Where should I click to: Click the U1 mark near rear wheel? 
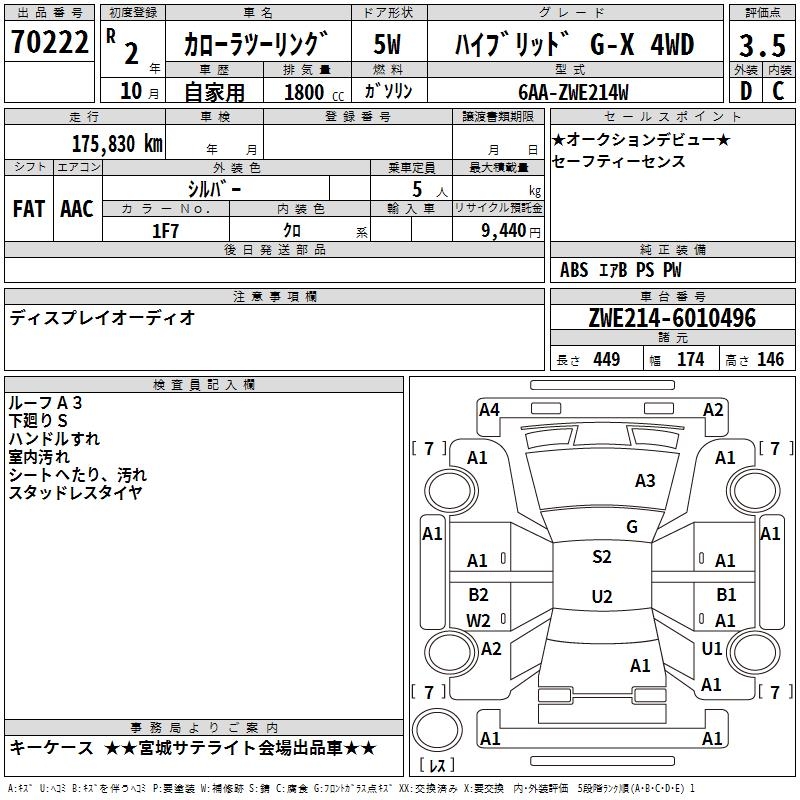(712, 649)
